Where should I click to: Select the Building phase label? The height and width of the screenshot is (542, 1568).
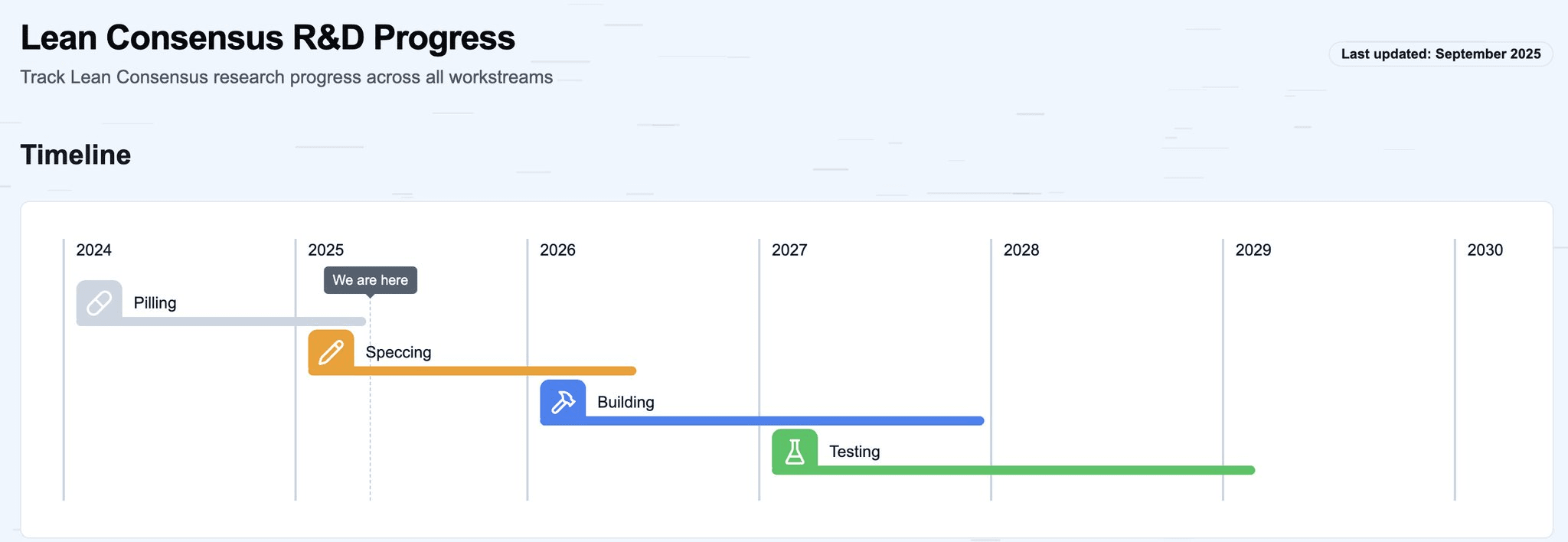tap(626, 402)
